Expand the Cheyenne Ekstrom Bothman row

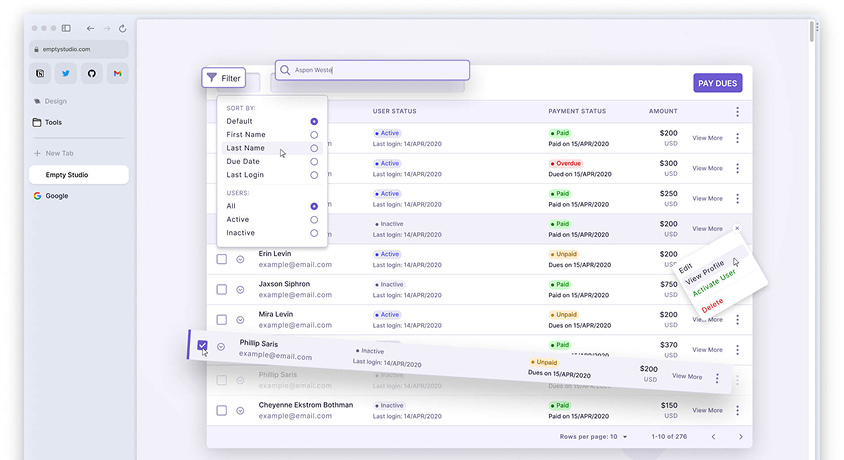(240, 410)
